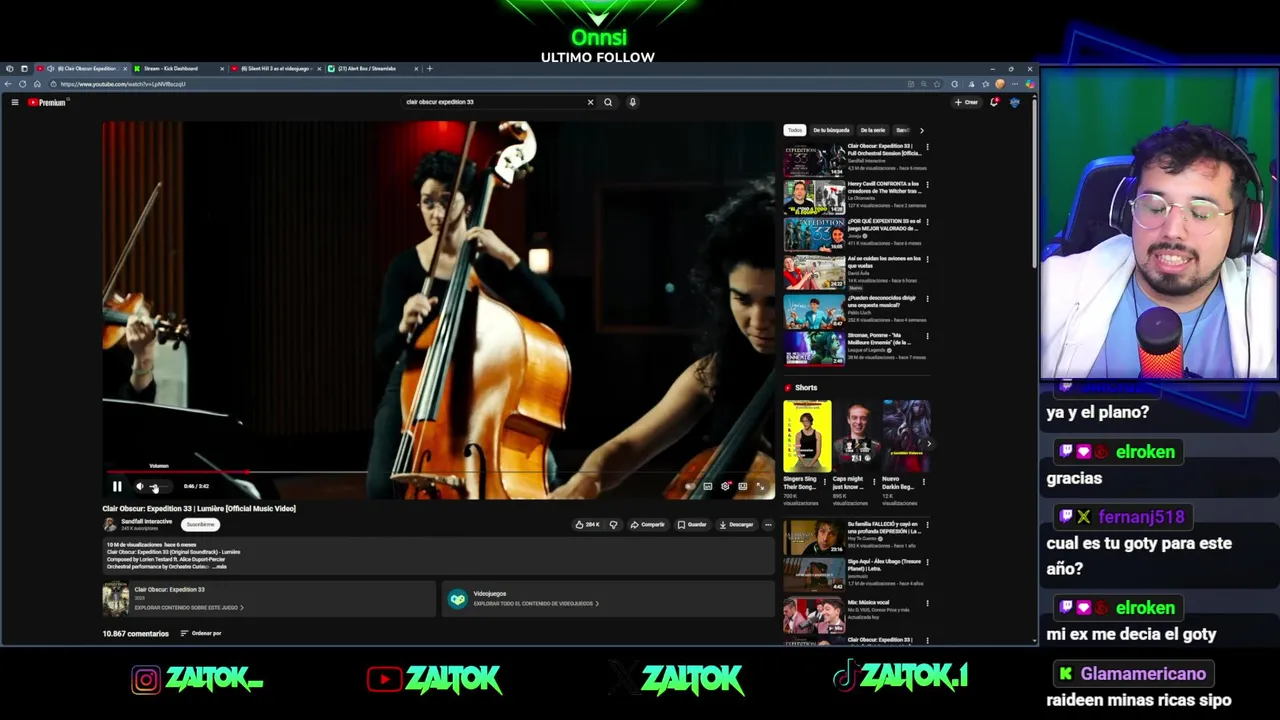The height and width of the screenshot is (720, 1280).
Task: Select the 'De tu búsqueda' filter chip
Action: (831, 130)
